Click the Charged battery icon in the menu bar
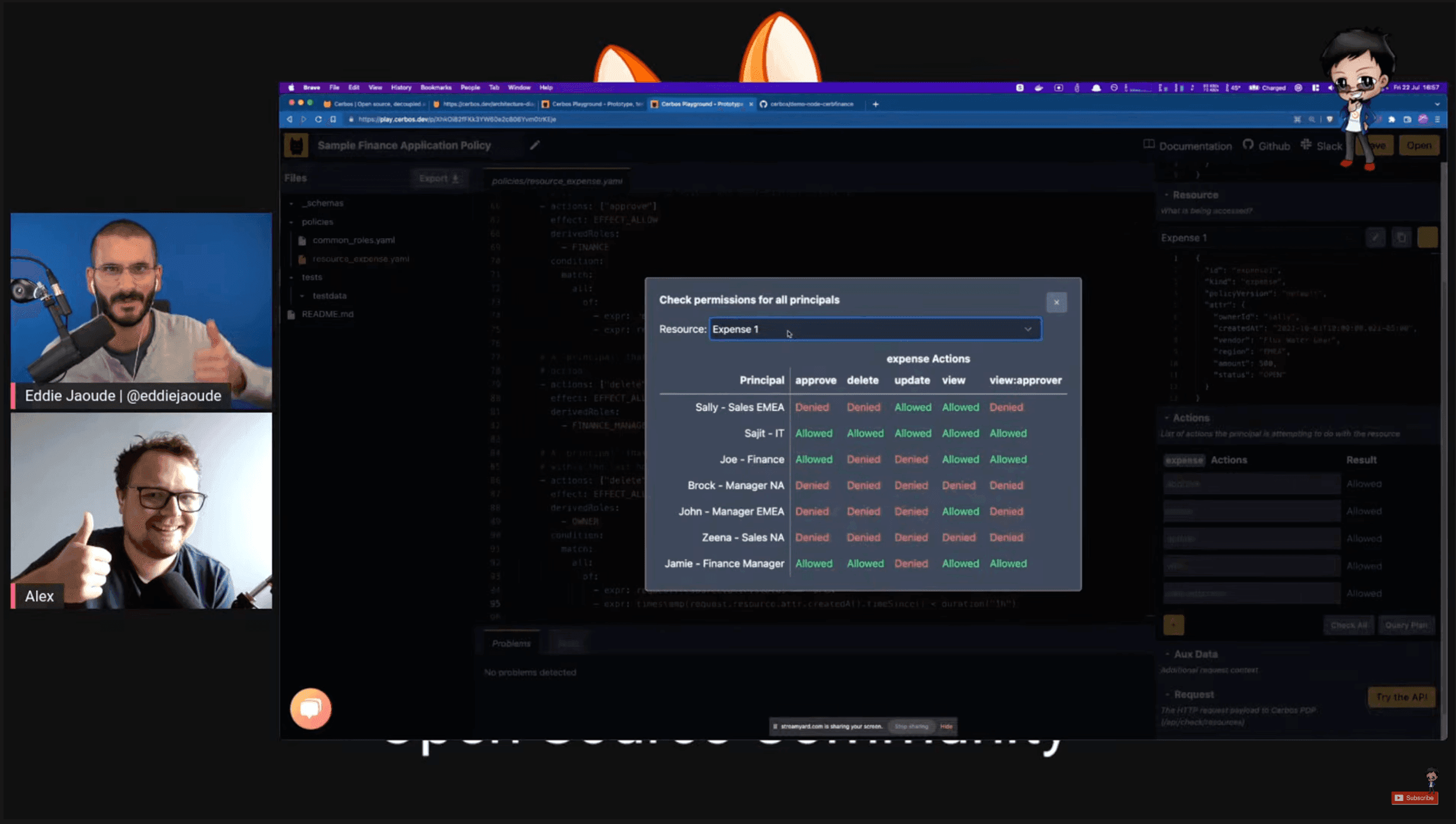Viewport: 1456px width, 824px height. 1255,87
